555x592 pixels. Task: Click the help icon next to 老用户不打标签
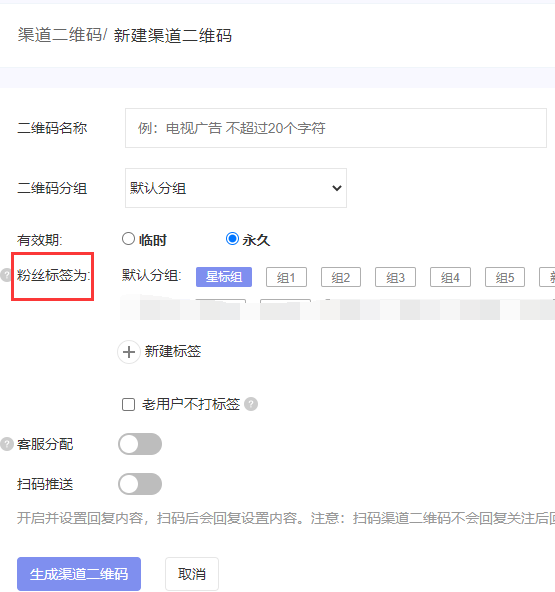(x=251, y=404)
